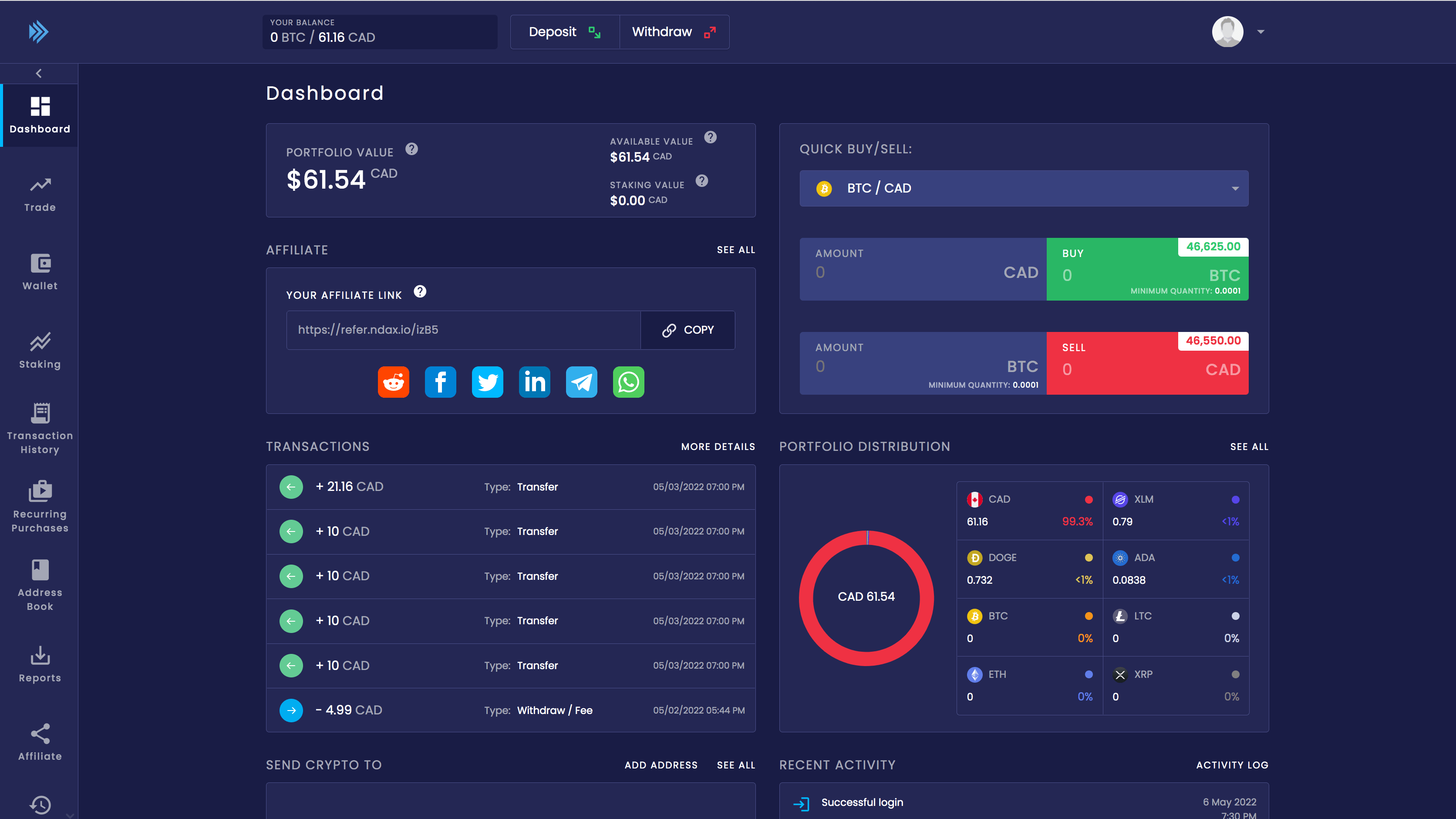Share affiliate link on Reddit

[x=394, y=382]
